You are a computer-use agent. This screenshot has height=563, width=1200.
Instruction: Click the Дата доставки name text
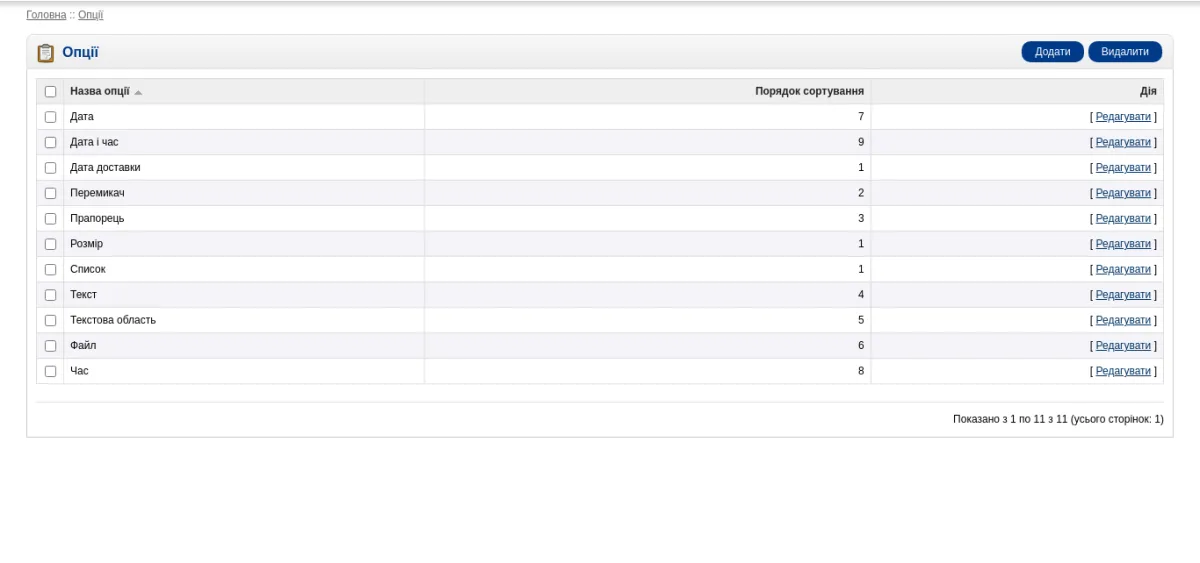(x=105, y=168)
